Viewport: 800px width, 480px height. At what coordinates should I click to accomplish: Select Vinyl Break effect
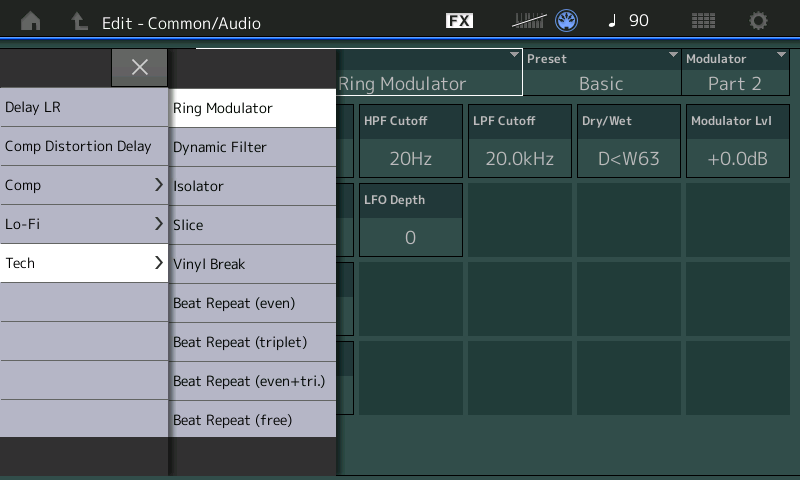pyautogui.click(x=252, y=264)
